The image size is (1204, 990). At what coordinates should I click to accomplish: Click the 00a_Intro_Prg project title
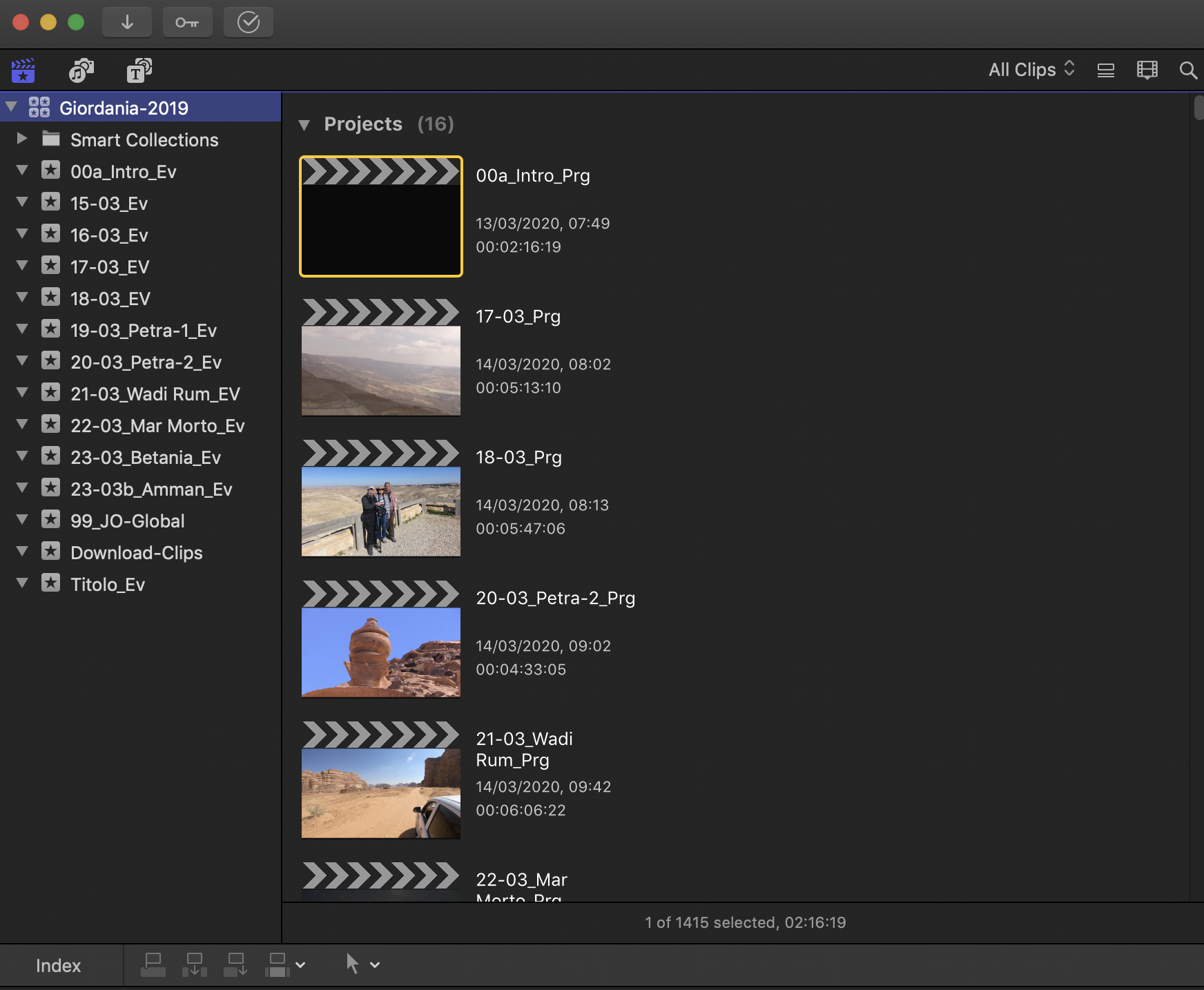(533, 175)
